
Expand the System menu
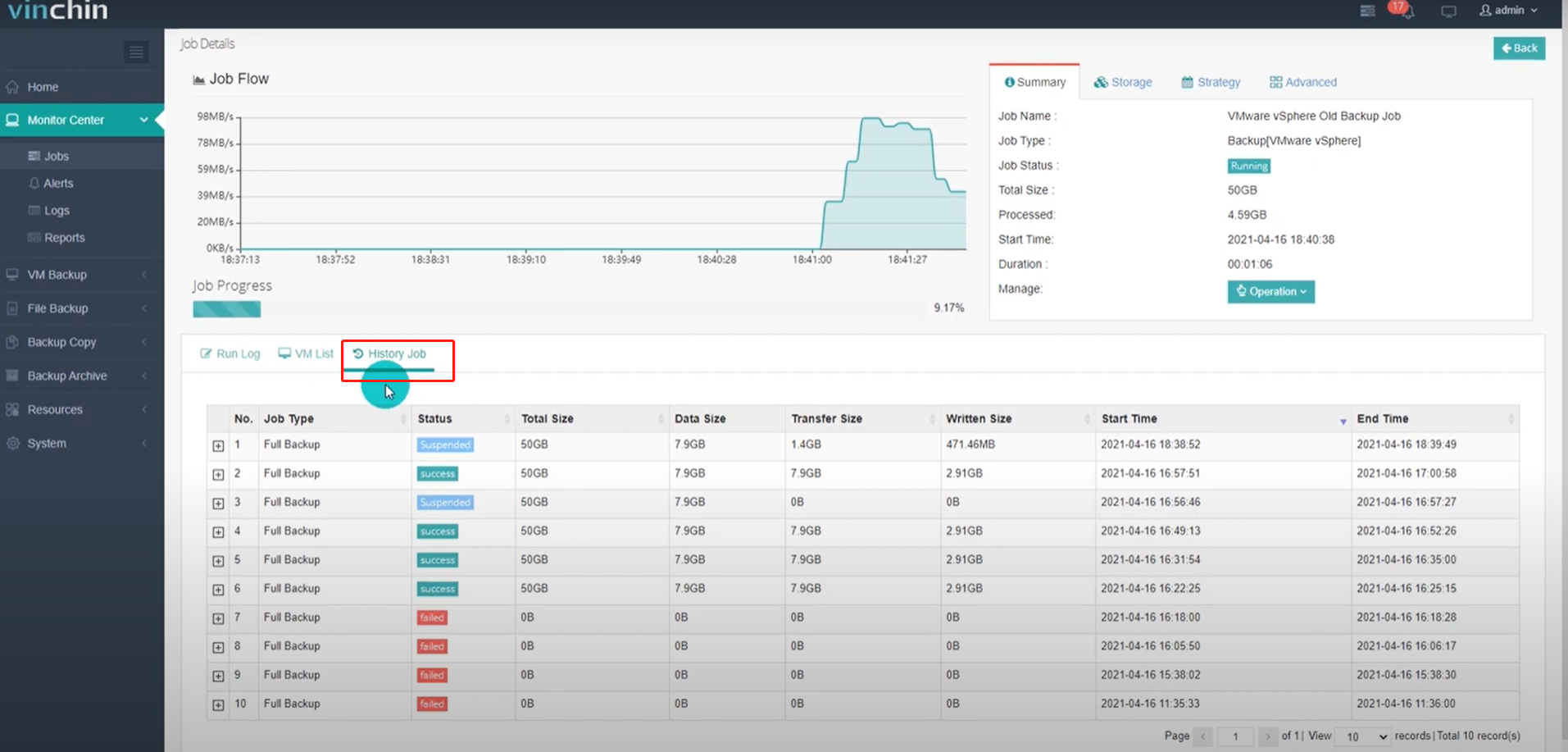pos(82,443)
